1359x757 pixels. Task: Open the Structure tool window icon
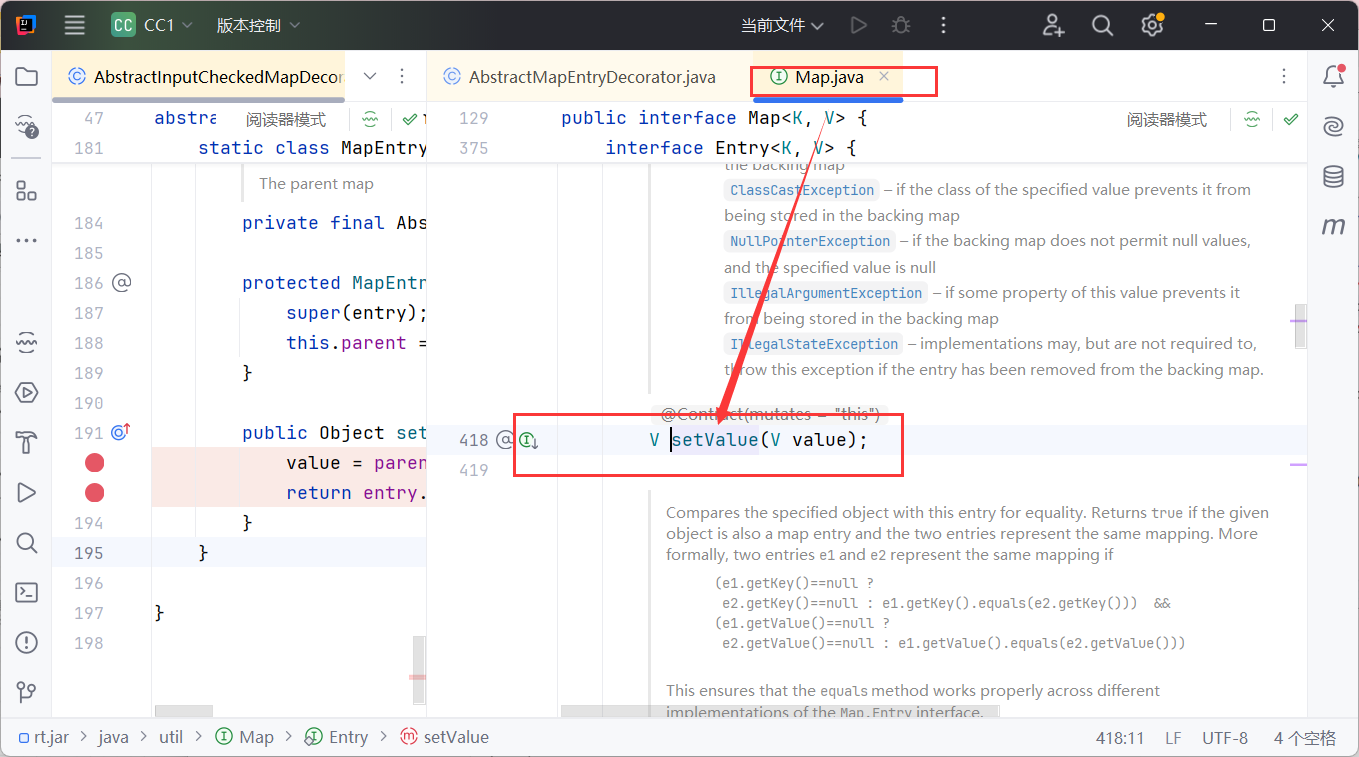[27, 191]
